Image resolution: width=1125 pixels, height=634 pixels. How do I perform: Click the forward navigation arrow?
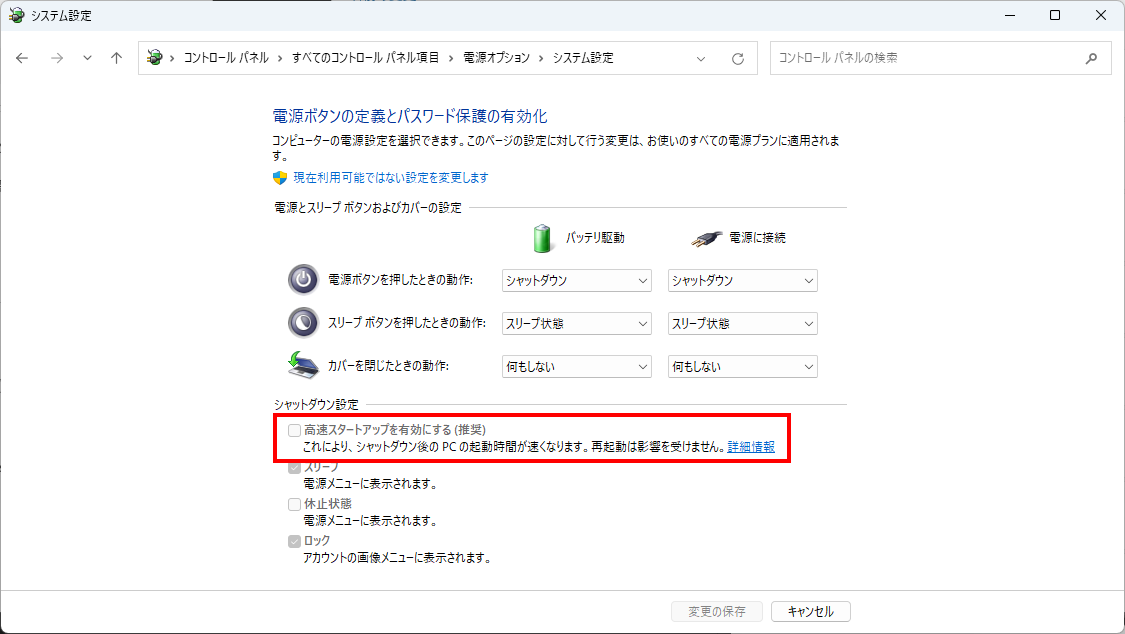pyautogui.click(x=57, y=58)
